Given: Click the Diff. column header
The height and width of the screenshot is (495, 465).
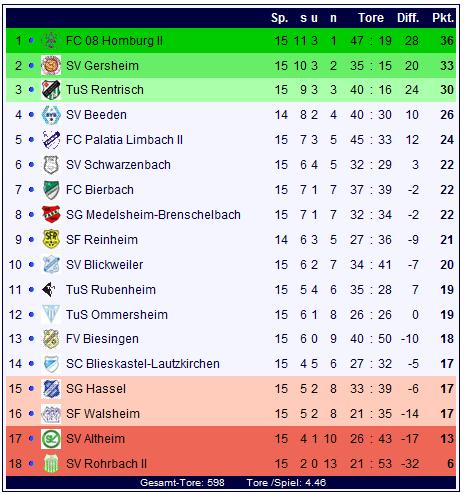Looking at the screenshot, I should 408,18.
